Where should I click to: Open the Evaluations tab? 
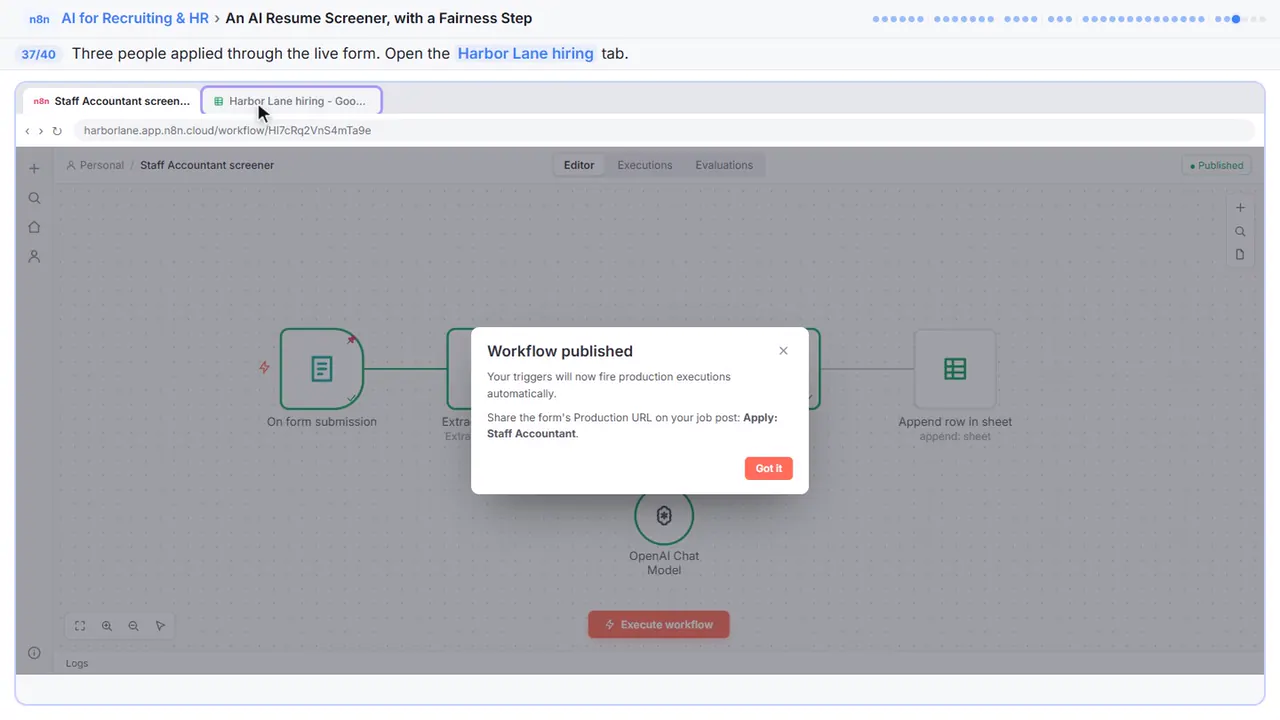point(724,165)
